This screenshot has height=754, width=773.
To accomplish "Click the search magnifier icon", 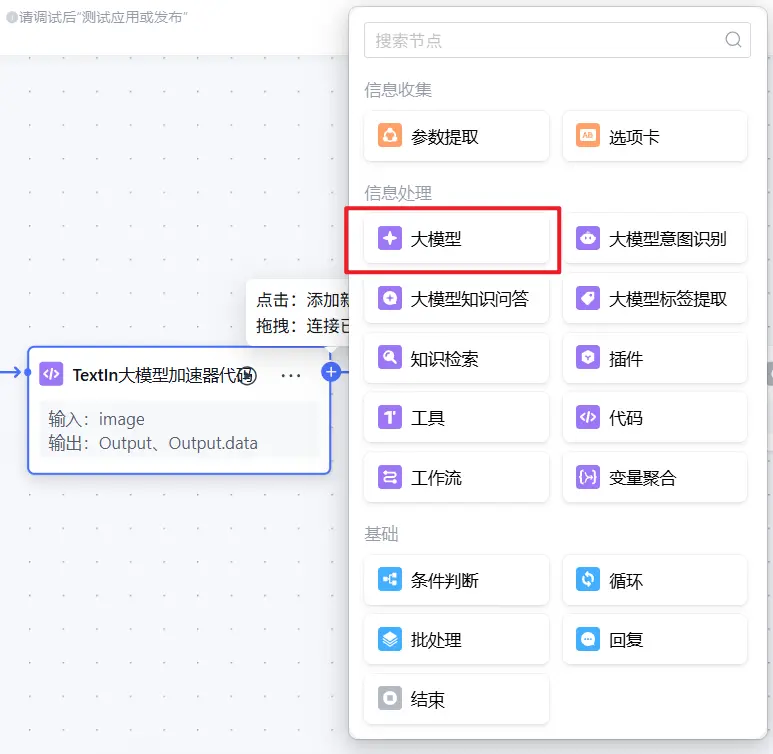I will click(733, 39).
